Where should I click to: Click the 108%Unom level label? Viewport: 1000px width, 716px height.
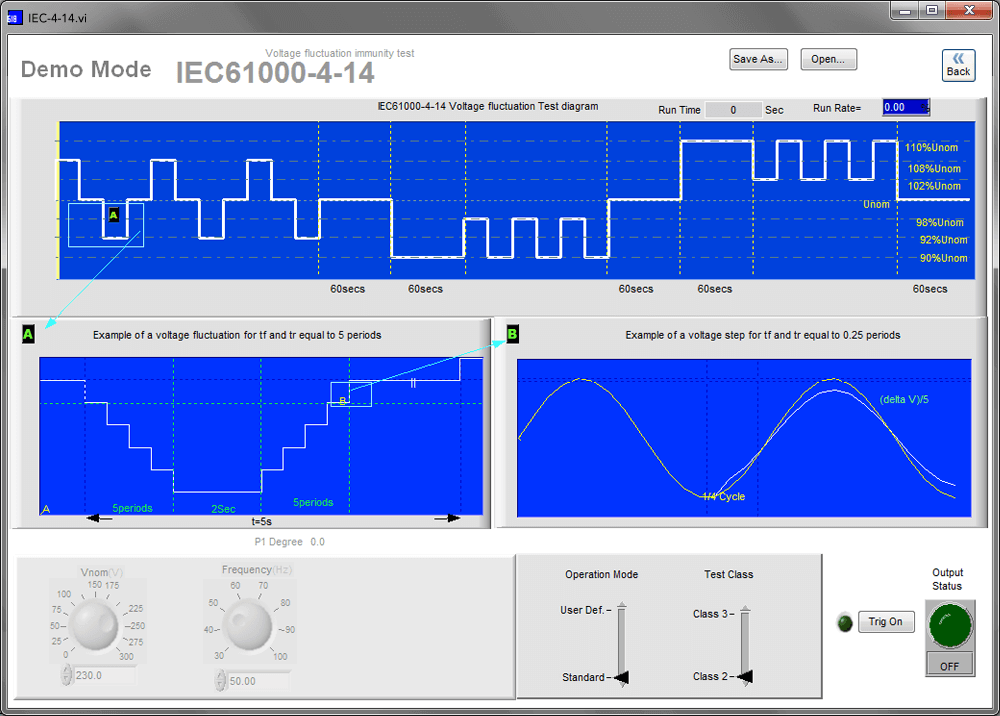934,169
